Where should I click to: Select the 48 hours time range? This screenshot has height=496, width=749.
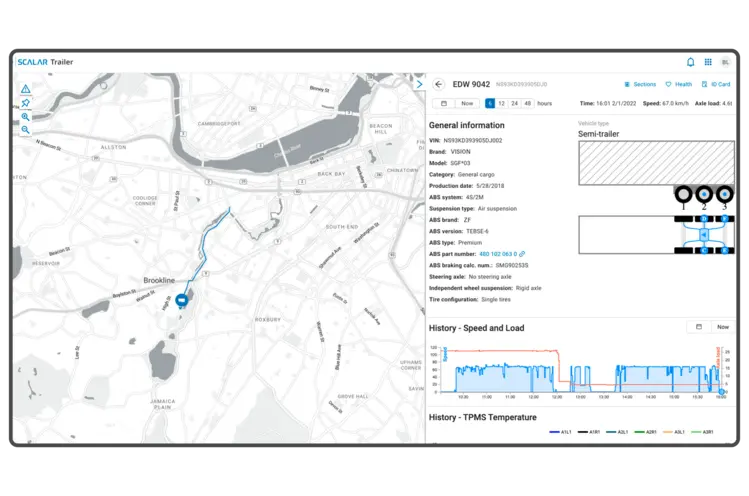pos(527,103)
